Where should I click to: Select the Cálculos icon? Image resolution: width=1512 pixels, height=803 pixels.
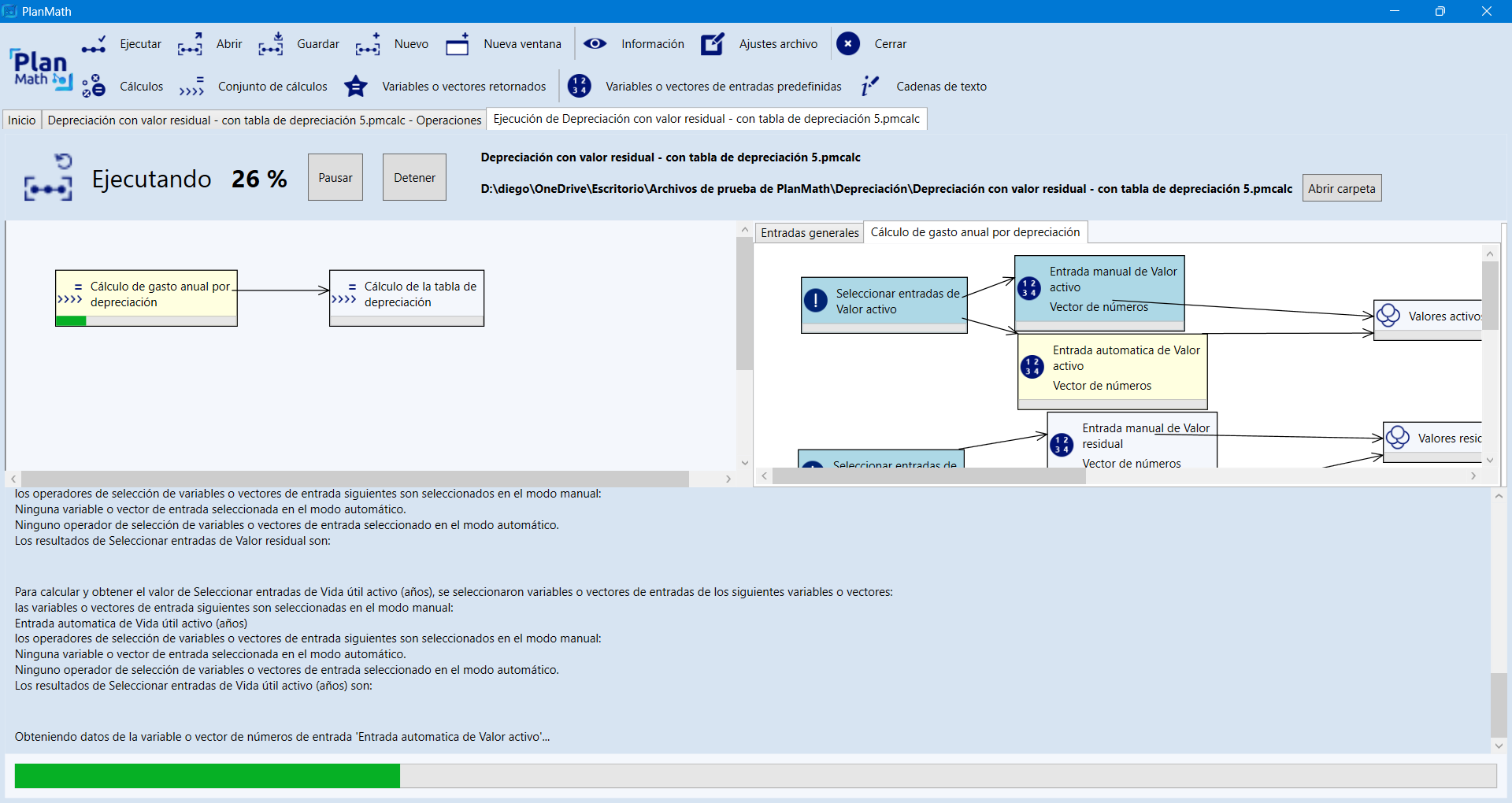click(x=94, y=87)
